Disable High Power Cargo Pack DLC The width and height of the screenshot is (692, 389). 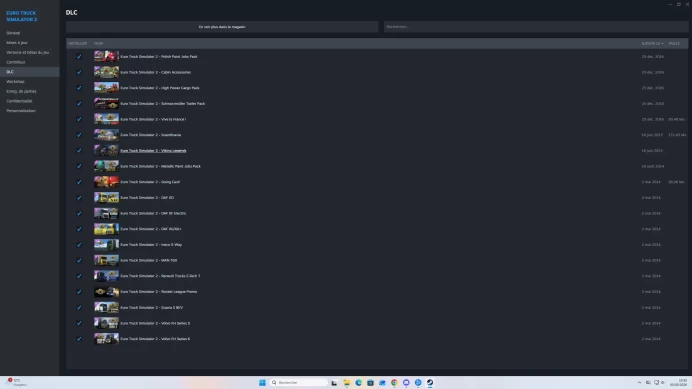point(79,88)
